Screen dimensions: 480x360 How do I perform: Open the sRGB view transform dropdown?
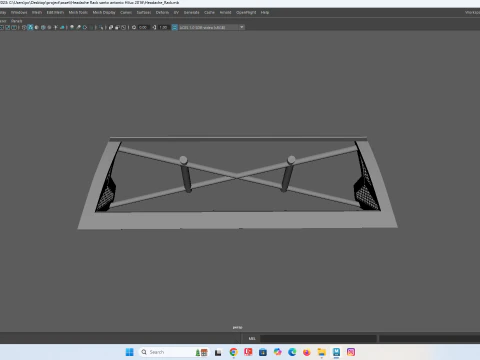tap(209, 27)
